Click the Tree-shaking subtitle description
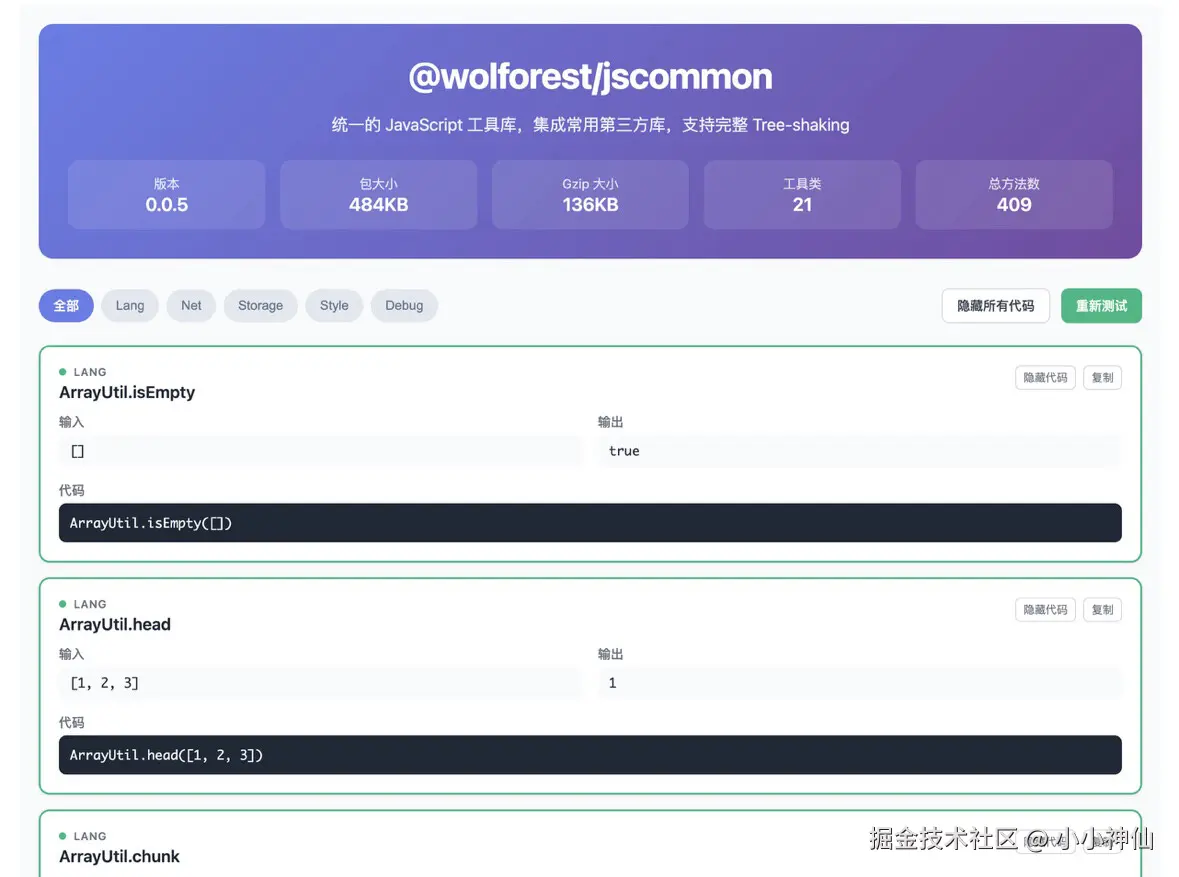Viewport: 1179px width, 877px height. (x=590, y=125)
